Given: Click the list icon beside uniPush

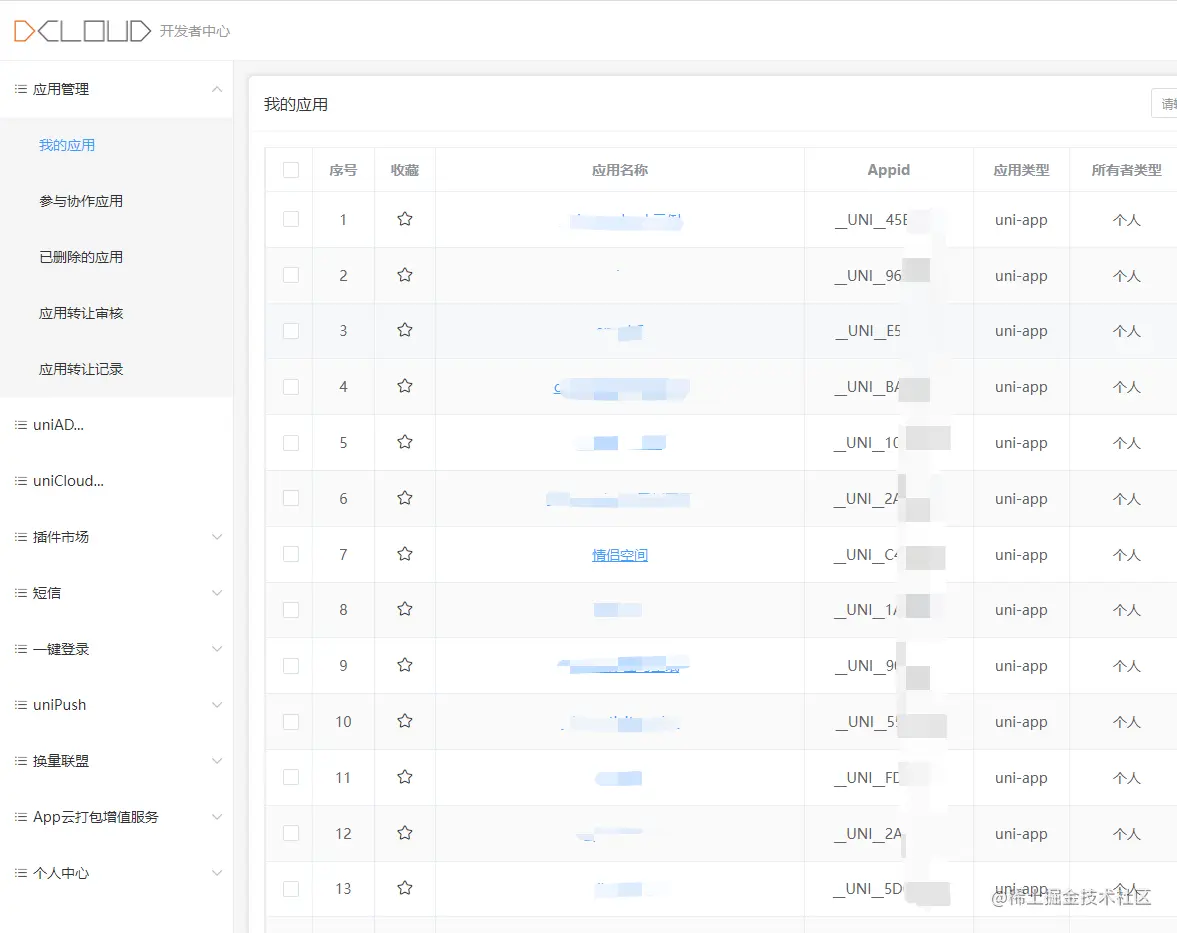Looking at the screenshot, I should (21, 705).
